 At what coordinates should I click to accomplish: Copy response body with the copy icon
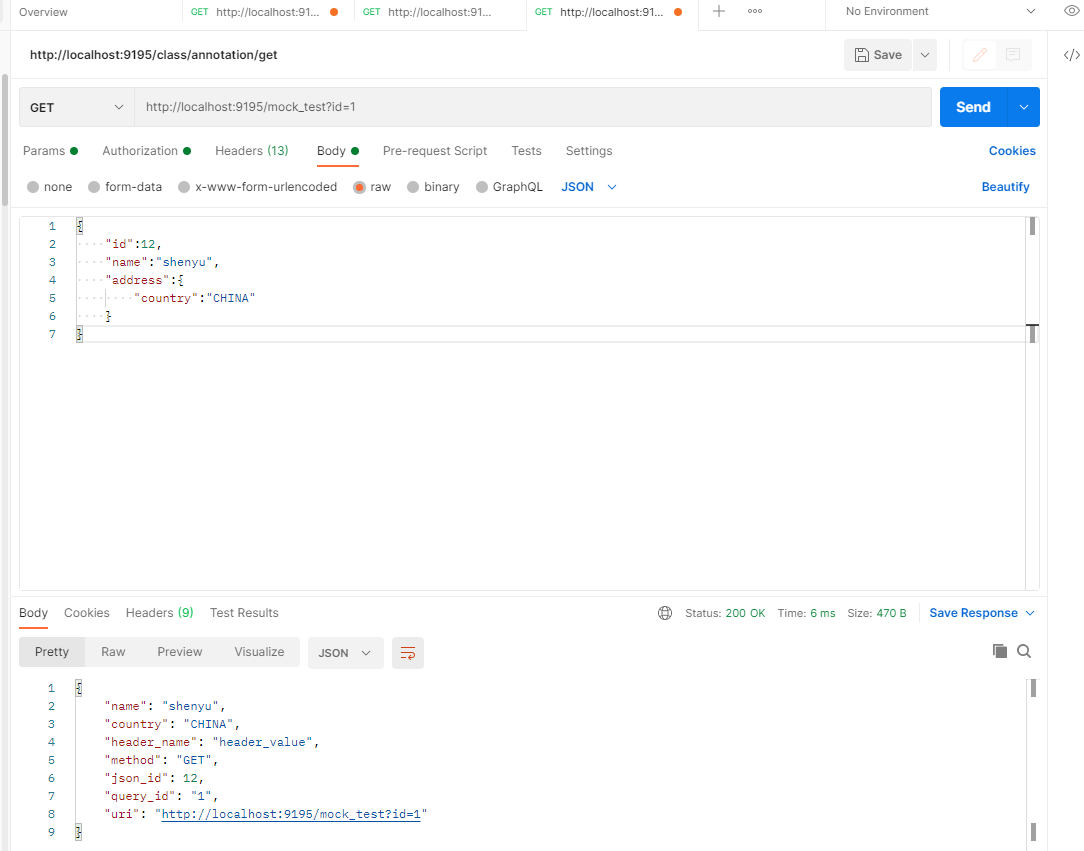pyautogui.click(x=1000, y=651)
